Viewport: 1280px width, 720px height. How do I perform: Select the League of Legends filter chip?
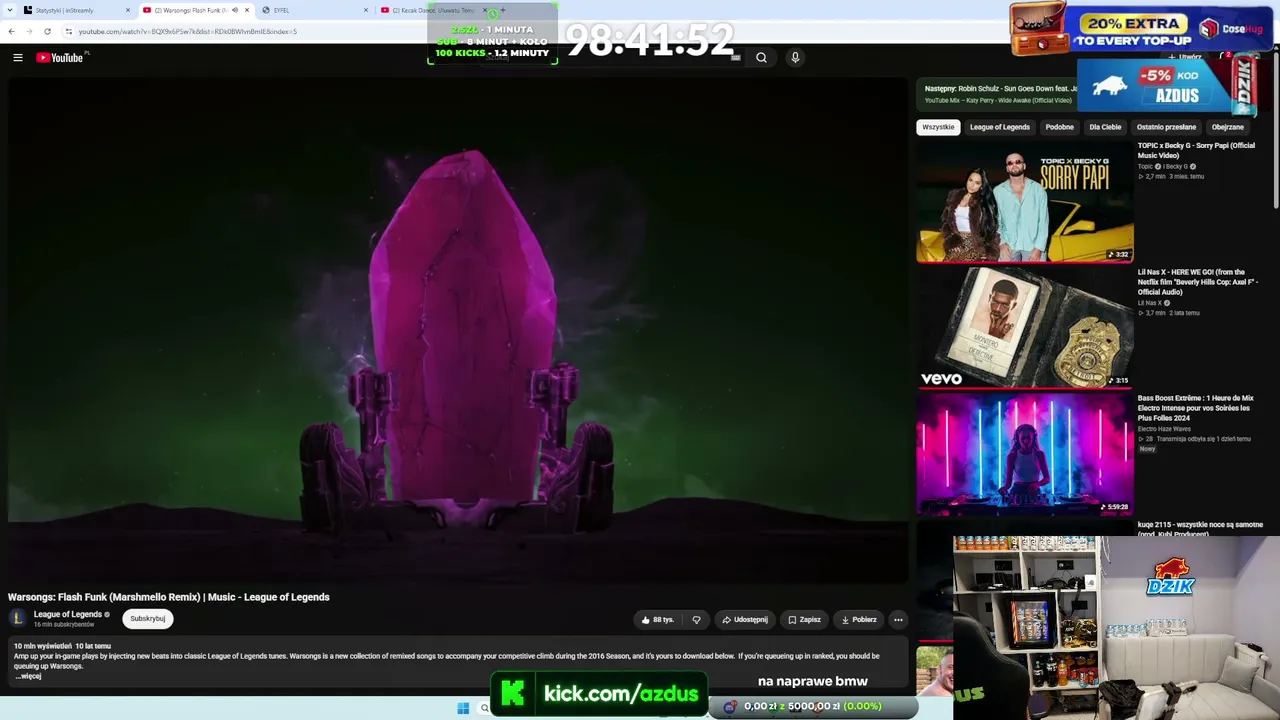tap(1000, 127)
